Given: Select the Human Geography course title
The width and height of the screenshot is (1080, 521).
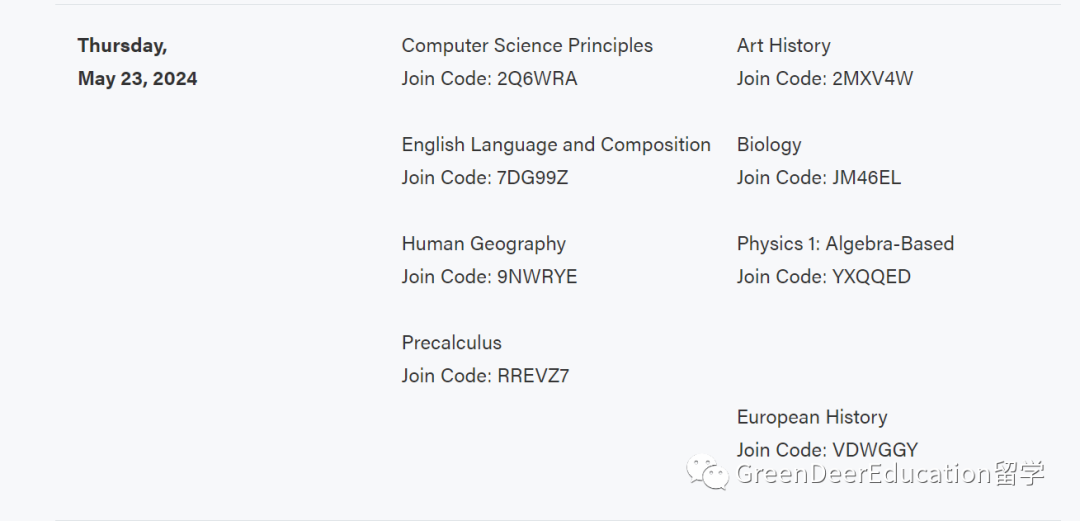Looking at the screenshot, I should pyautogui.click(x=484, y=244).
